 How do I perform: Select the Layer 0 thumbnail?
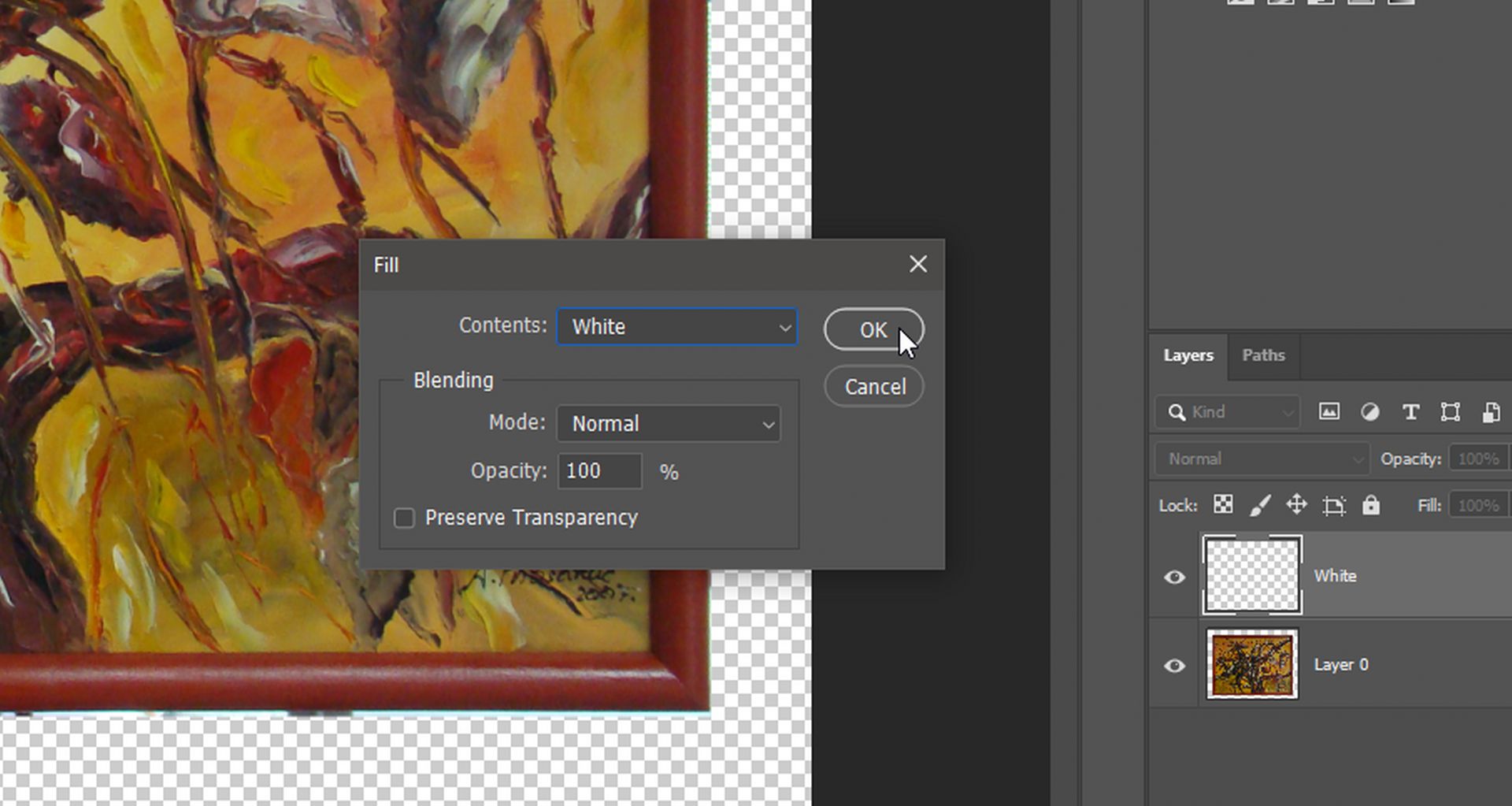1252,664
